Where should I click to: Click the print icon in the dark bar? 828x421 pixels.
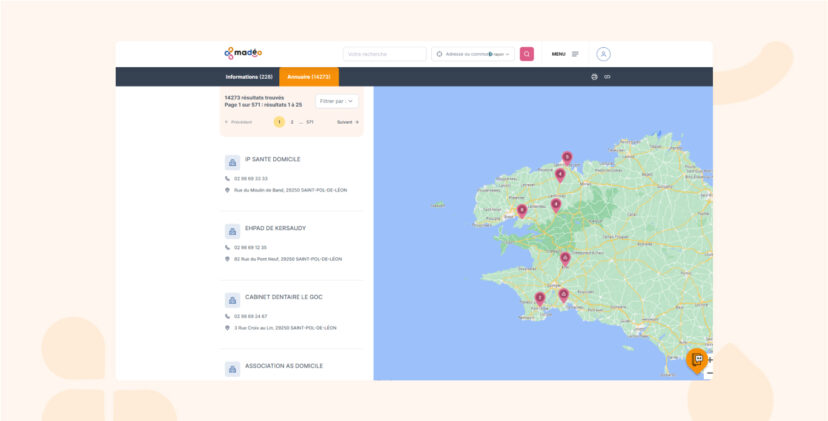click(594, 77)
